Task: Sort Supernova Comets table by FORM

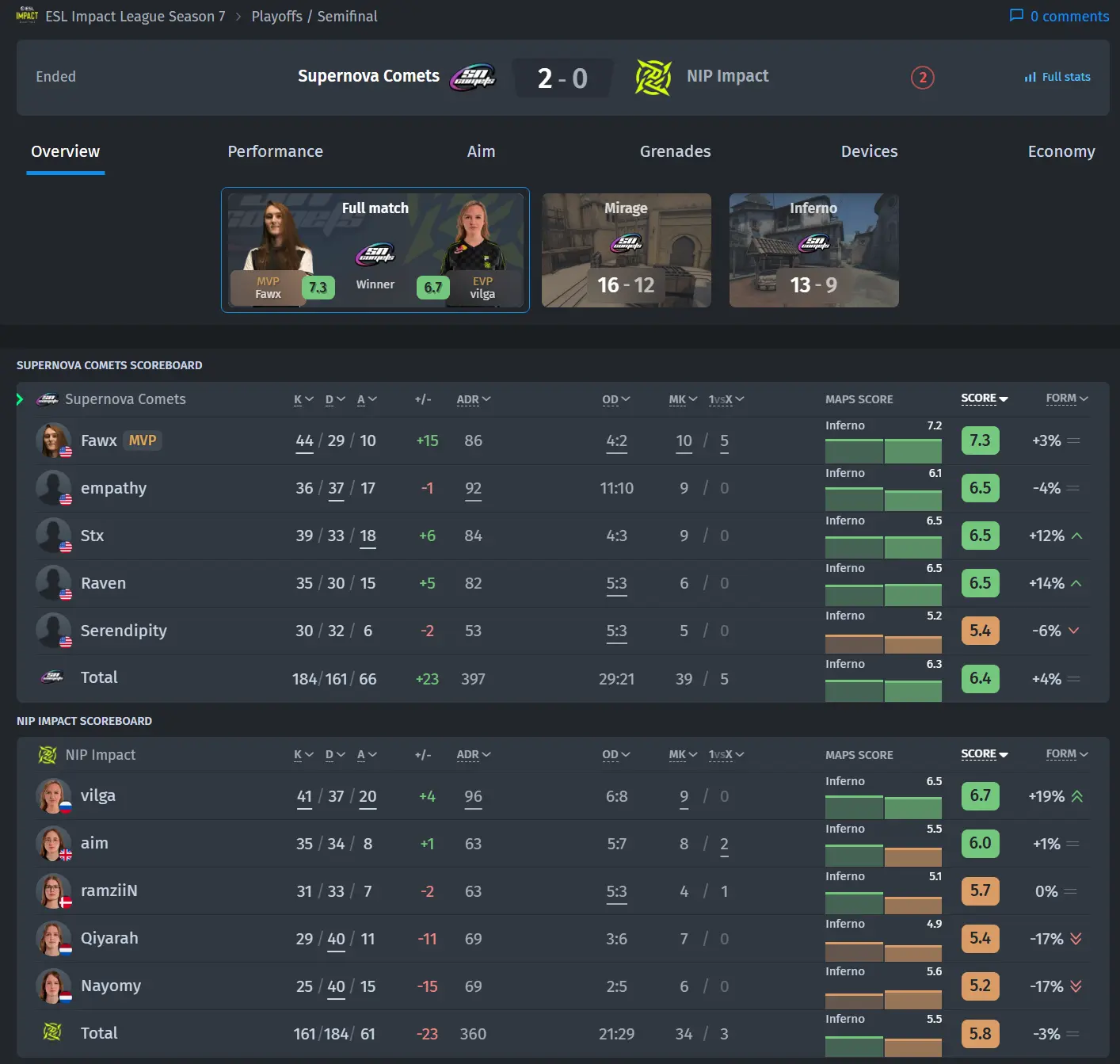Action: coord(1067,399)
